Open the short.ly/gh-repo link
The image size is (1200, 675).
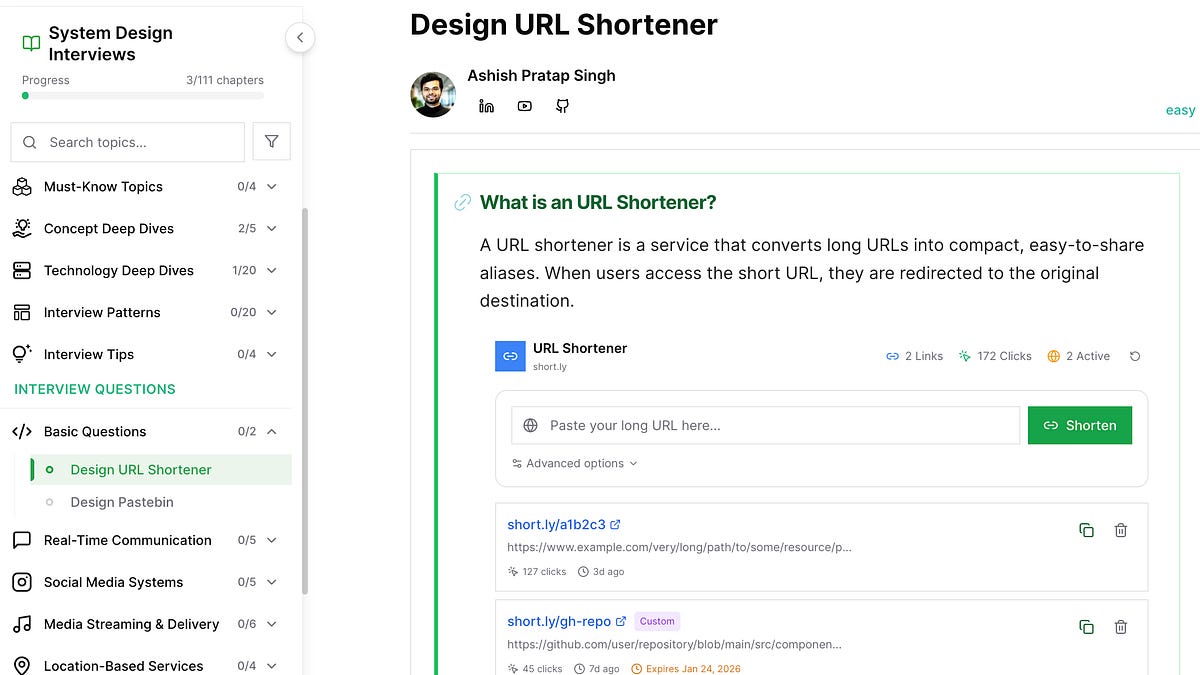pos(559,621)
